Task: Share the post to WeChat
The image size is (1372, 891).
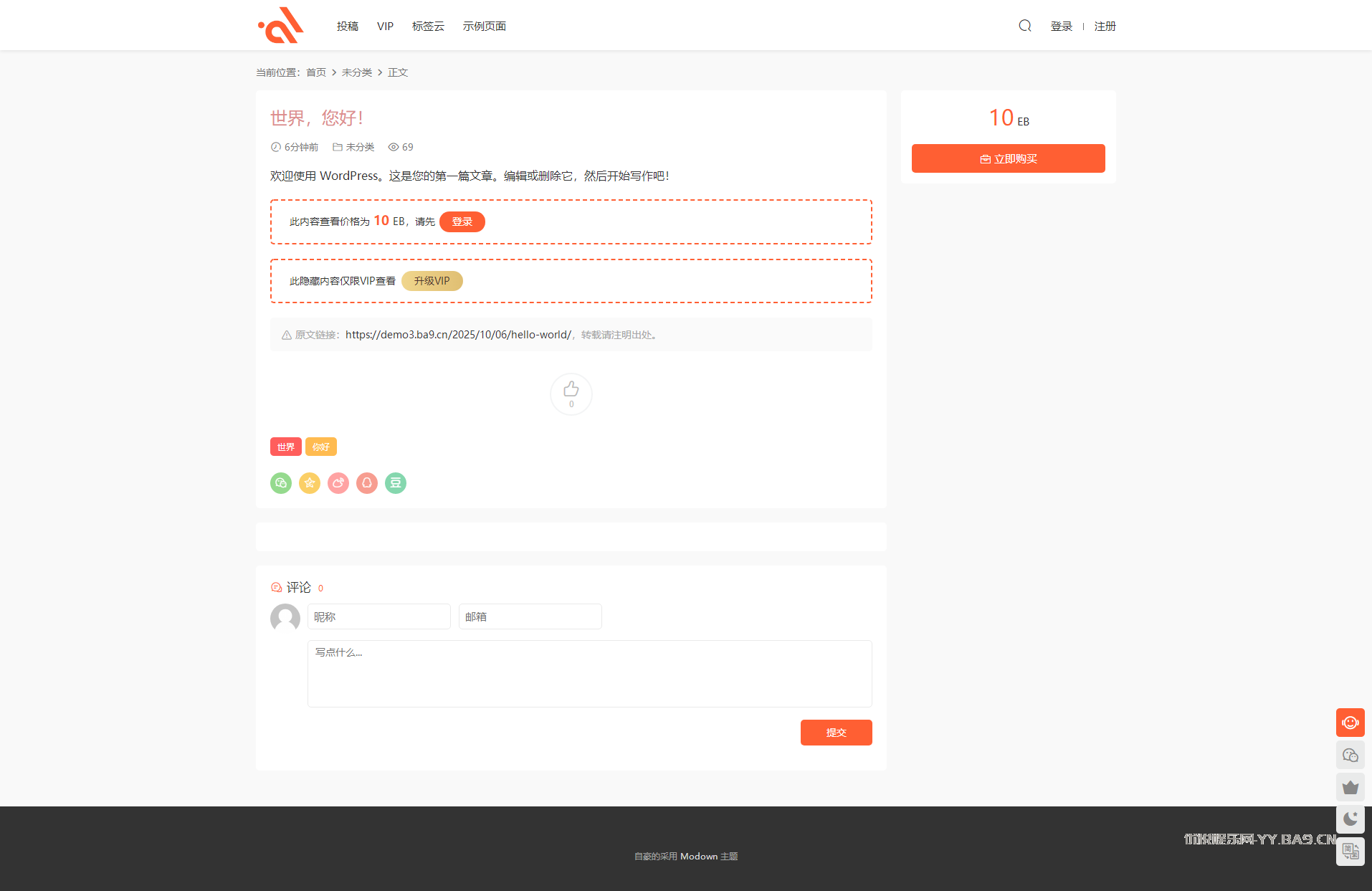Action: coord(281,483)
